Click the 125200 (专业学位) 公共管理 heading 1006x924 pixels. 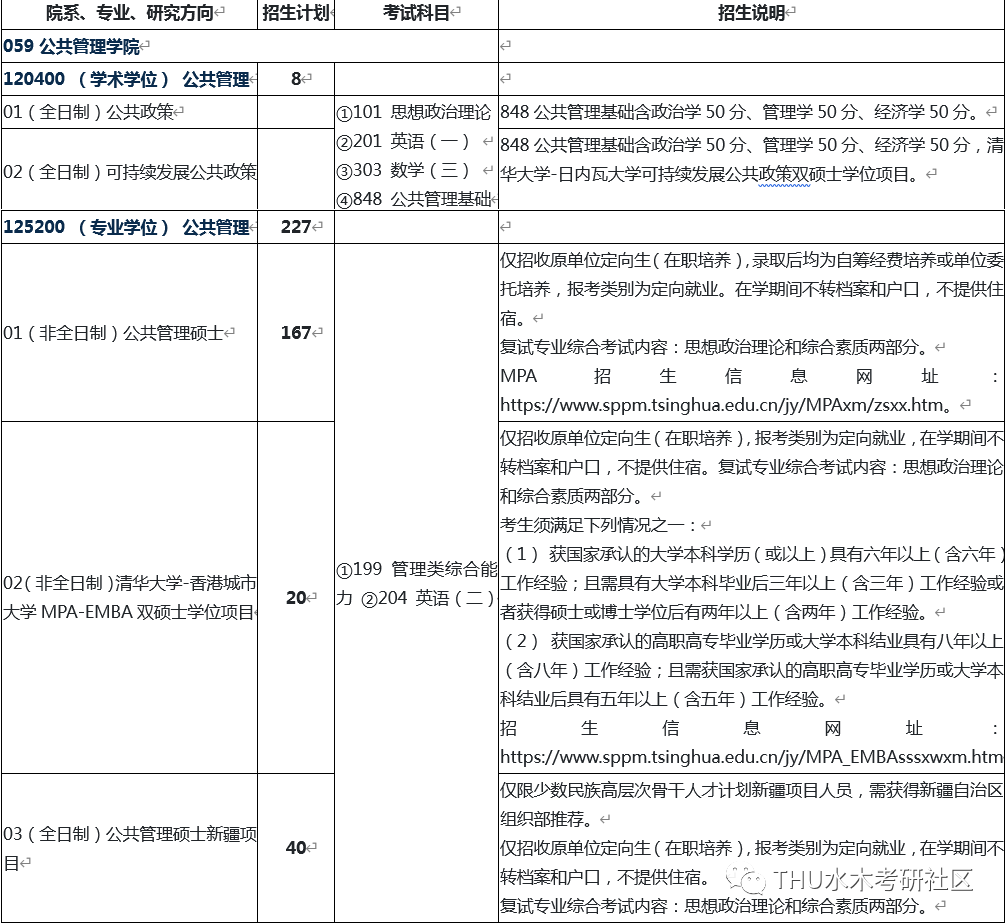point(127,227)
